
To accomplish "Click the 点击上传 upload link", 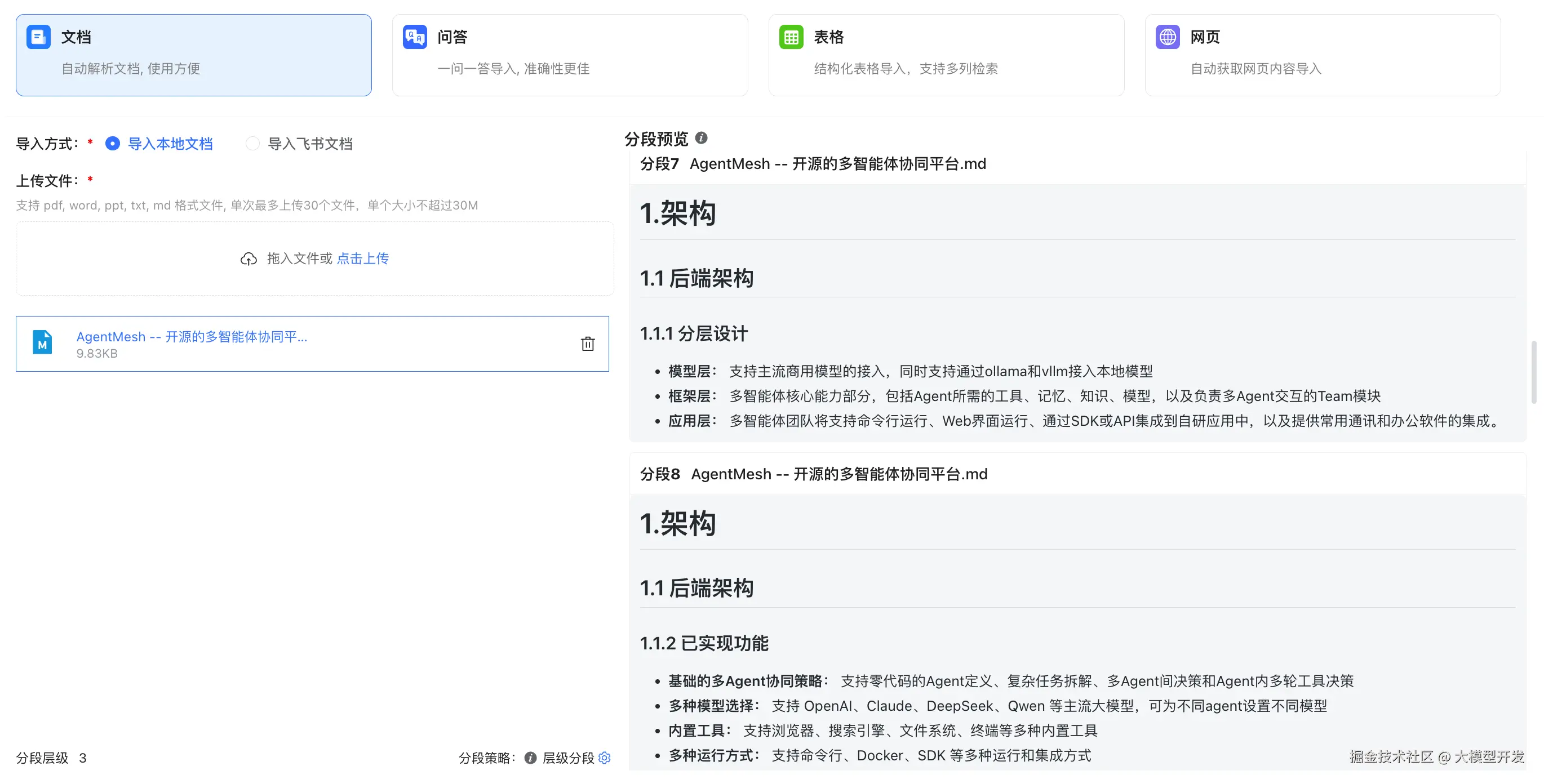I will (363, 258).
